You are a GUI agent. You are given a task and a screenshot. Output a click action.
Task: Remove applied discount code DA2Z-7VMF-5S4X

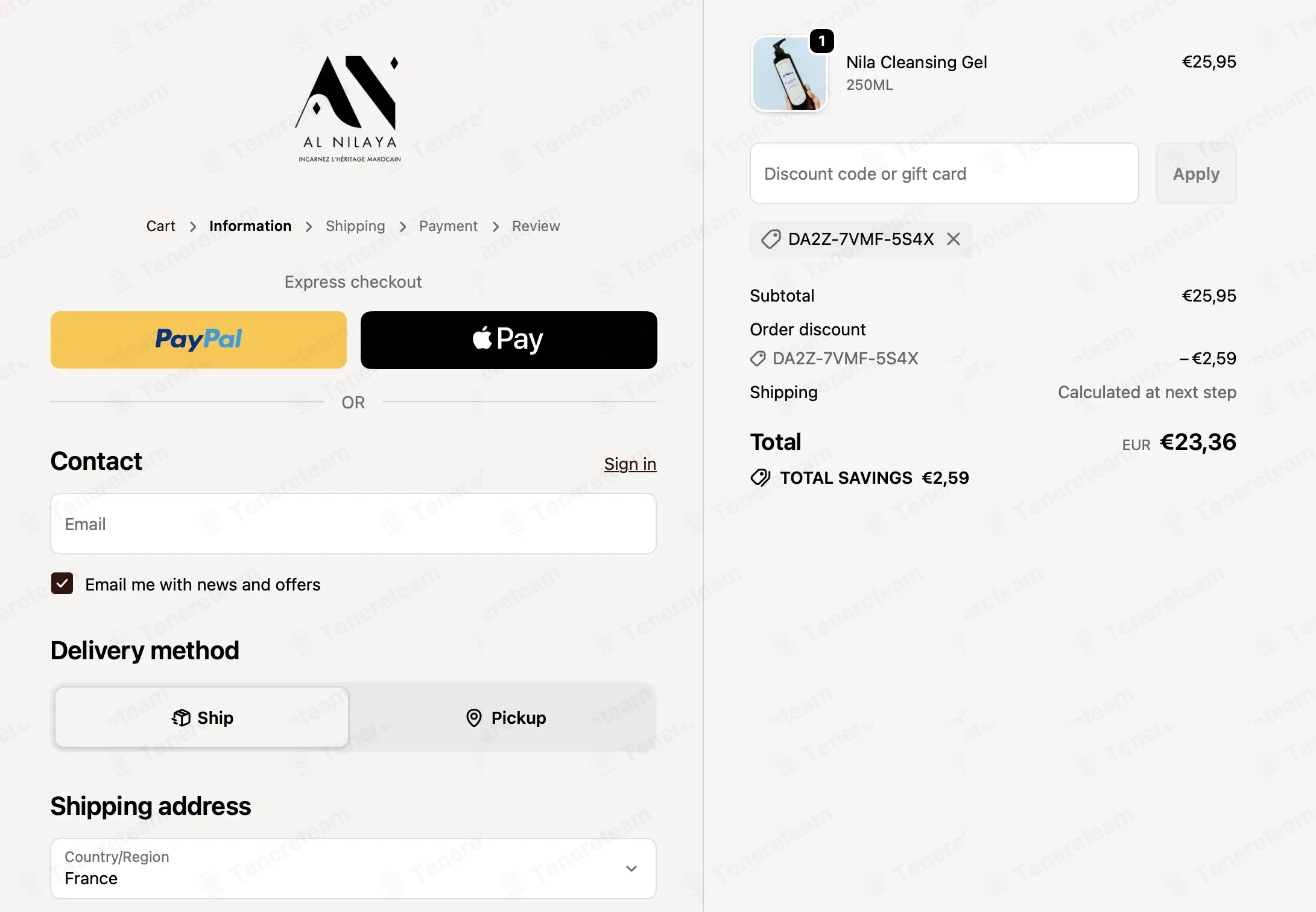[x=953, y=239]
